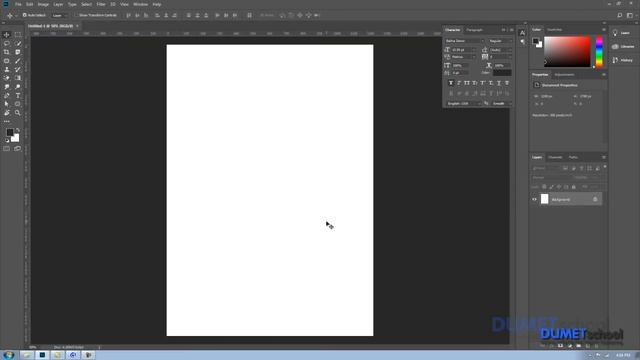The image size is (640, 360).
Task: Select the Pen tool
Action: pos(7,96)
